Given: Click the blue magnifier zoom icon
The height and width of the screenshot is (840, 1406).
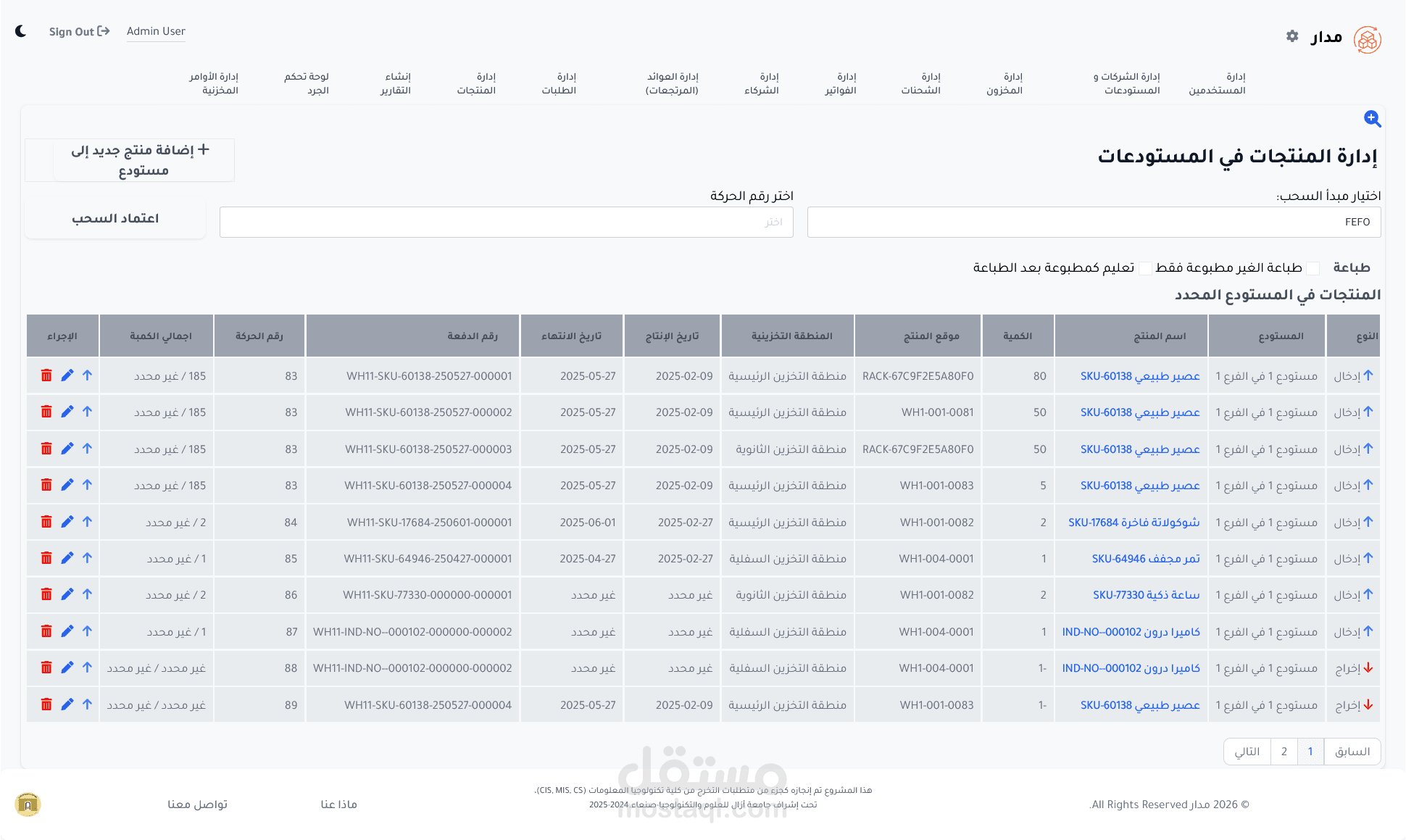Looking at the screenshot, I should pos(1372,118).
